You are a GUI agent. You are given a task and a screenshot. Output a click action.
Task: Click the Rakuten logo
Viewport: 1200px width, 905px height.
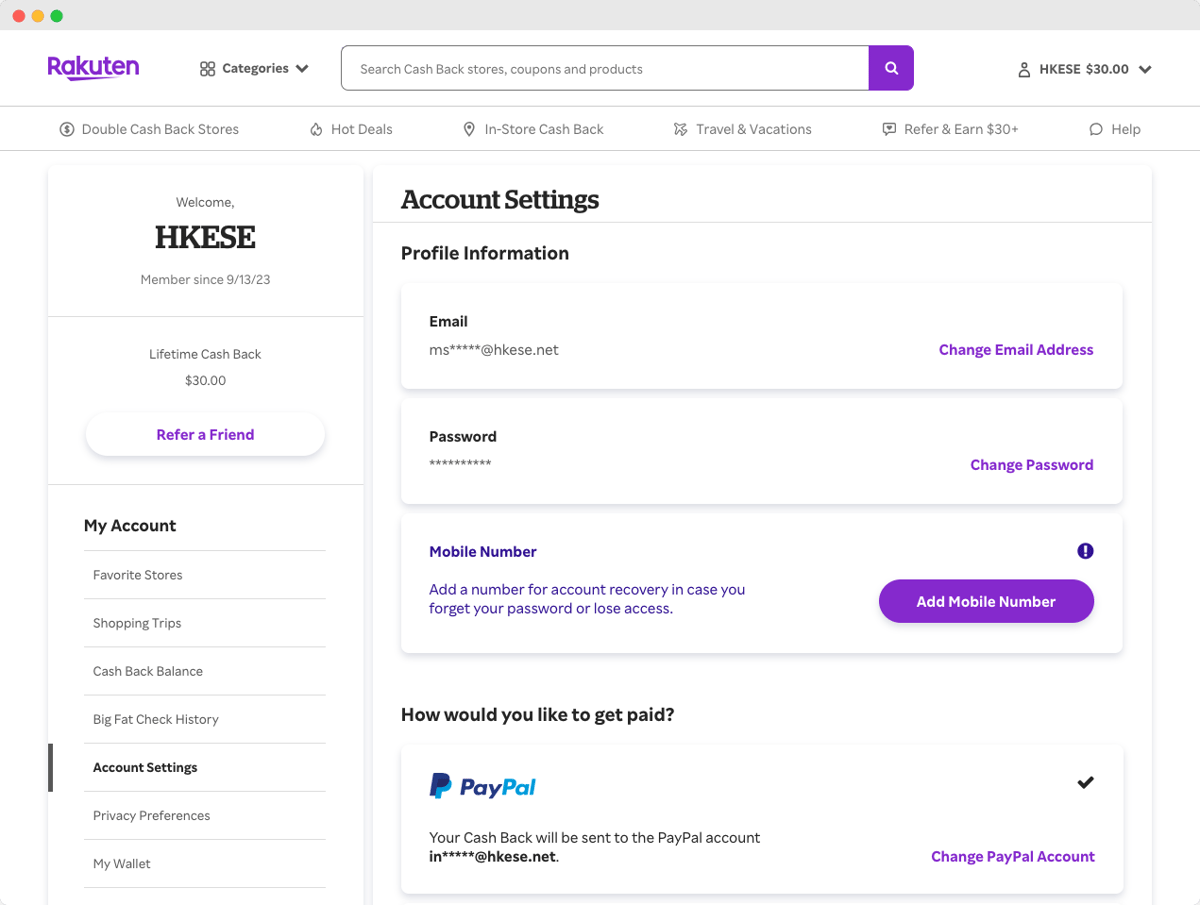tap(93, 68)
